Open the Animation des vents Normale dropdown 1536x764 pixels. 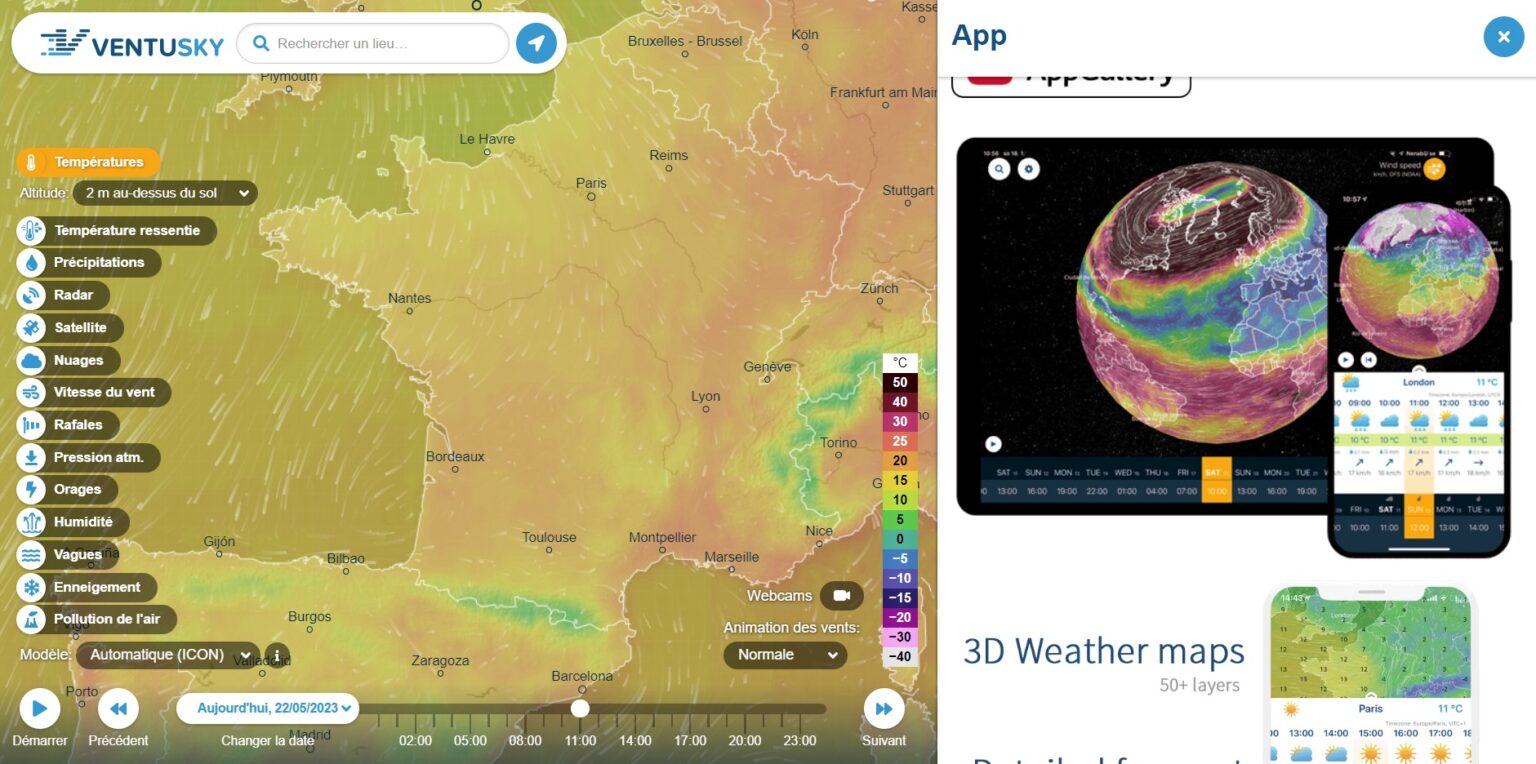(785, 655)
